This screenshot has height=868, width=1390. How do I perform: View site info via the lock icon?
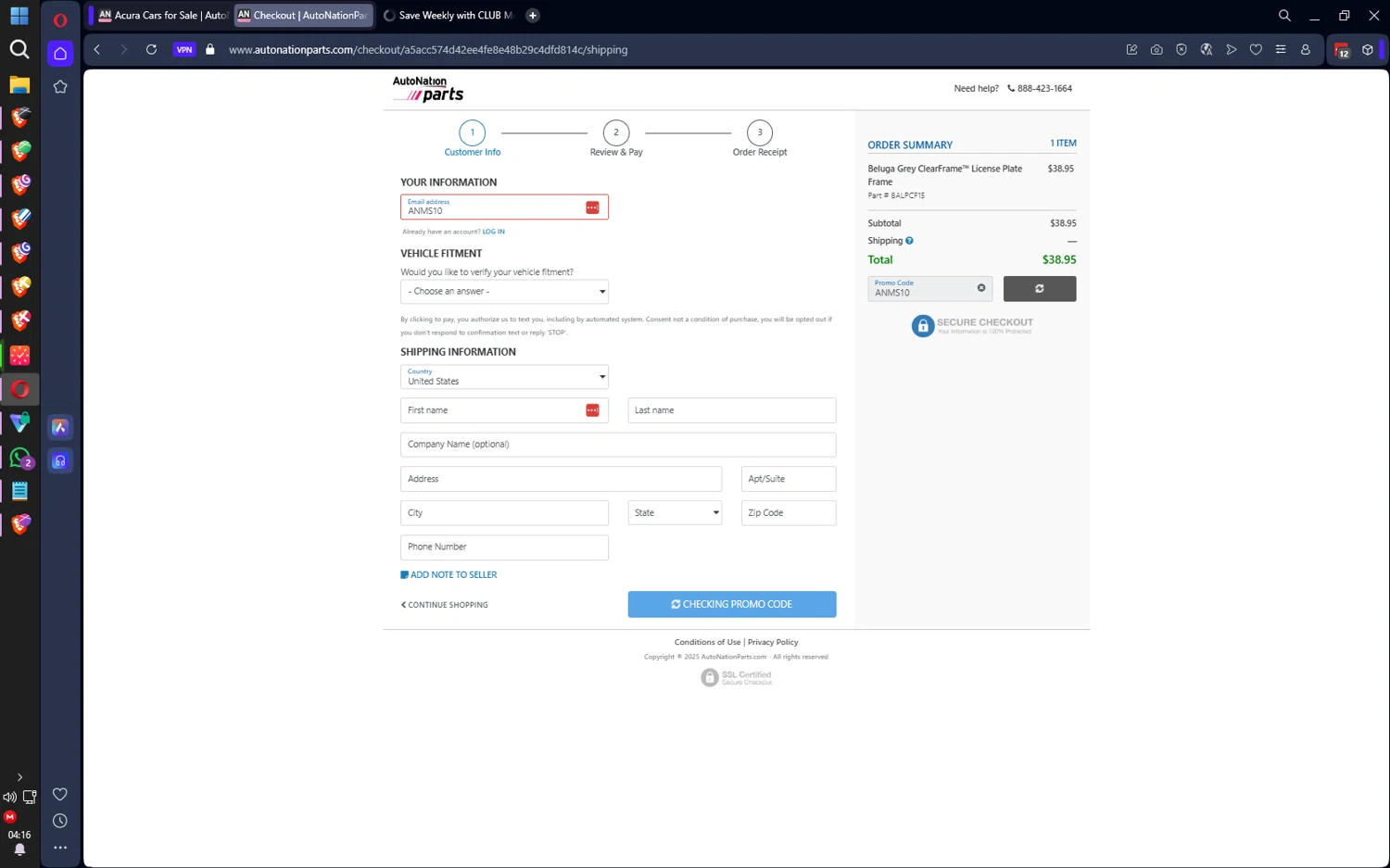point(210,50)
